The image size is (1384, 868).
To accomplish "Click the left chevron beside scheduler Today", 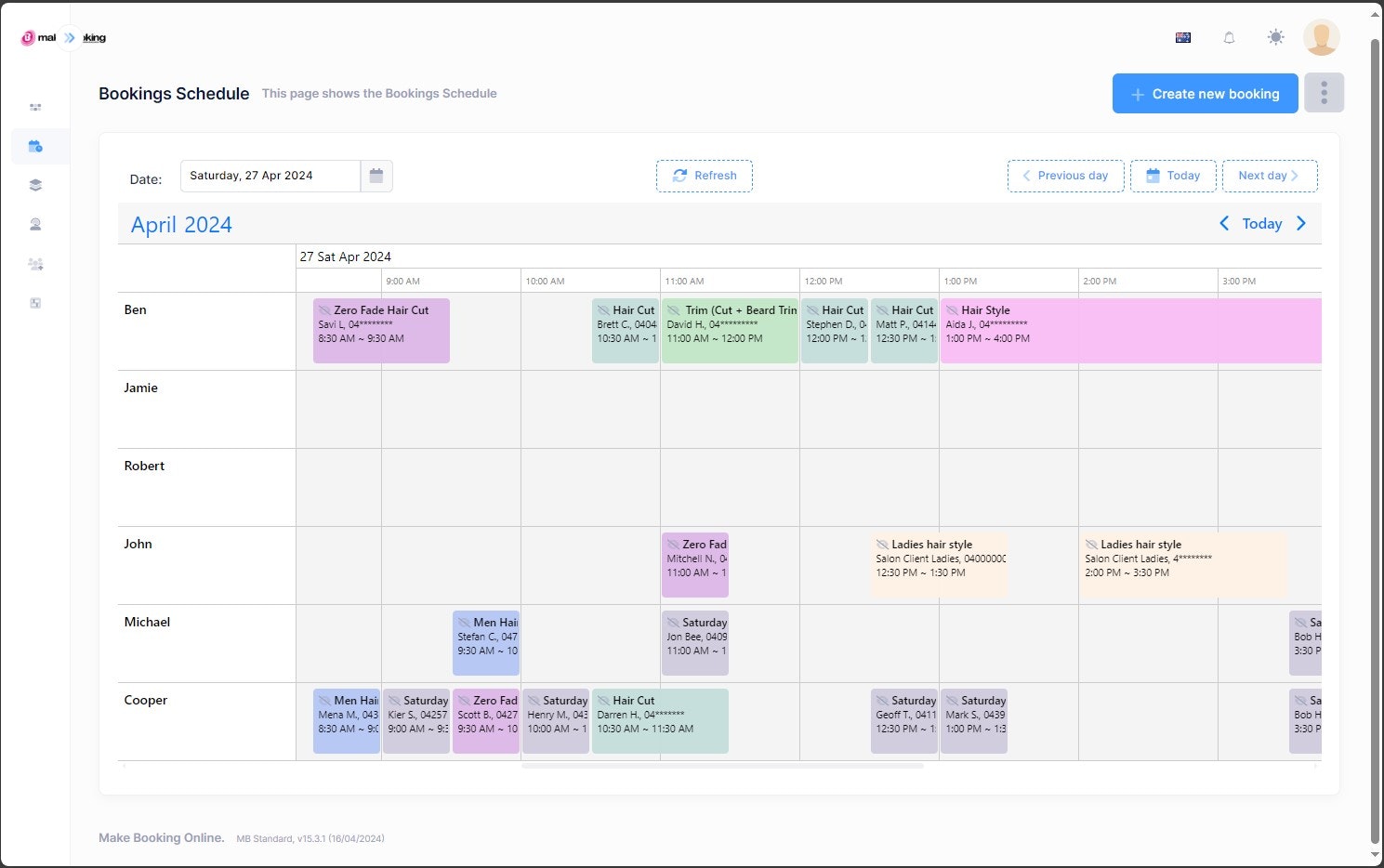I will click(x=1224, y=224).
